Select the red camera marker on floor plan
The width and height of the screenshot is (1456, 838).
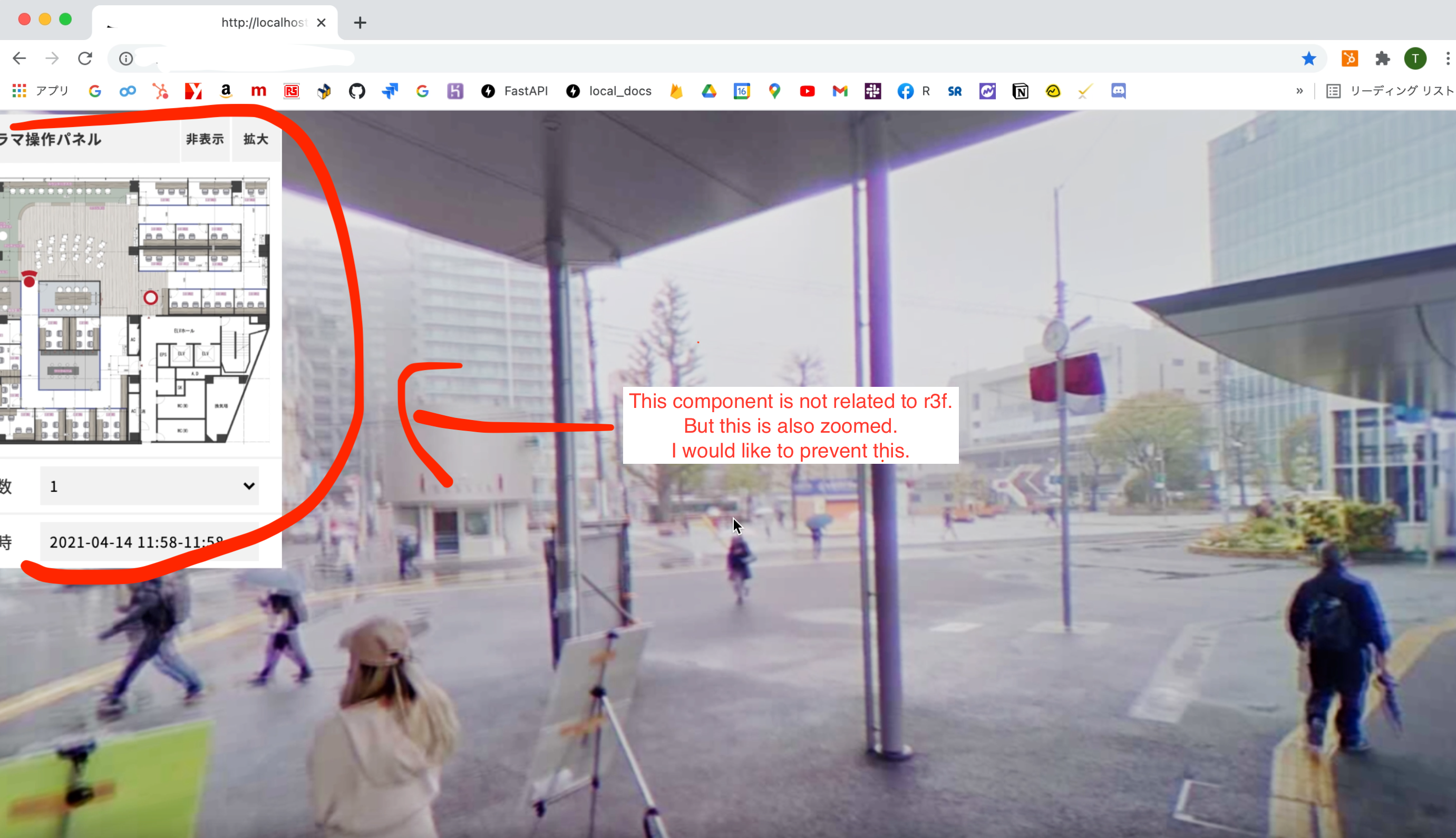[x=30, y=279]
